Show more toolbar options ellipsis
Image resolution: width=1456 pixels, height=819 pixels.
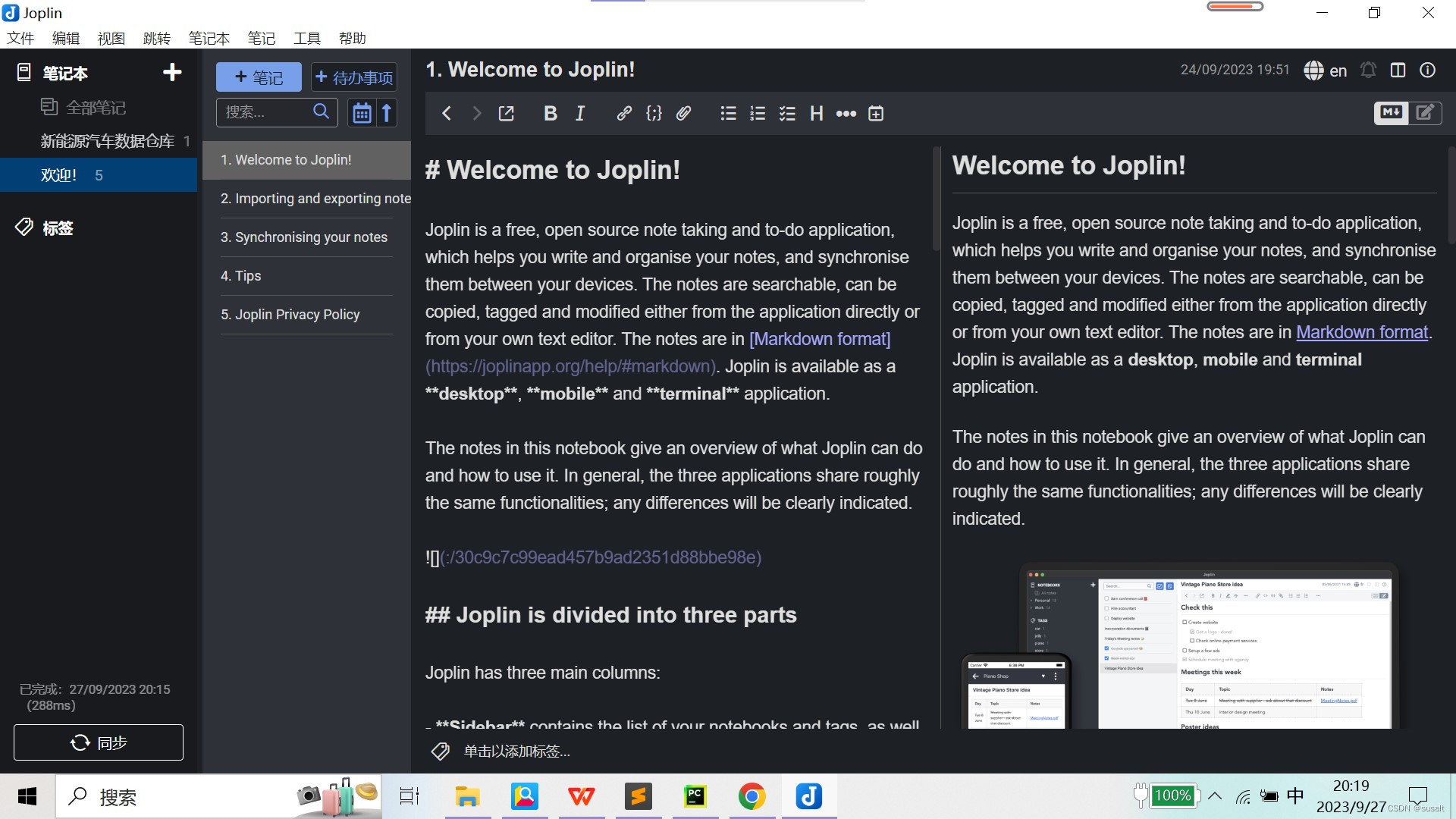[846, 114]
